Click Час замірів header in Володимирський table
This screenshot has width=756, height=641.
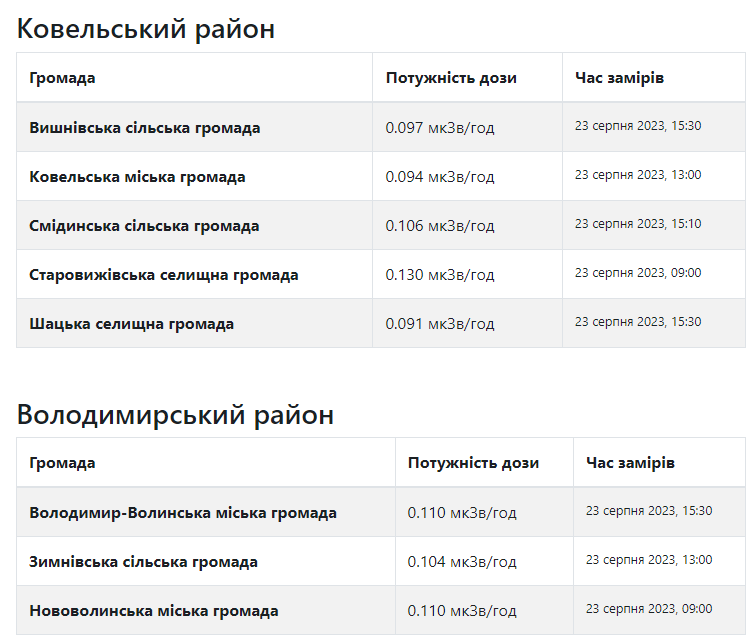630,463
